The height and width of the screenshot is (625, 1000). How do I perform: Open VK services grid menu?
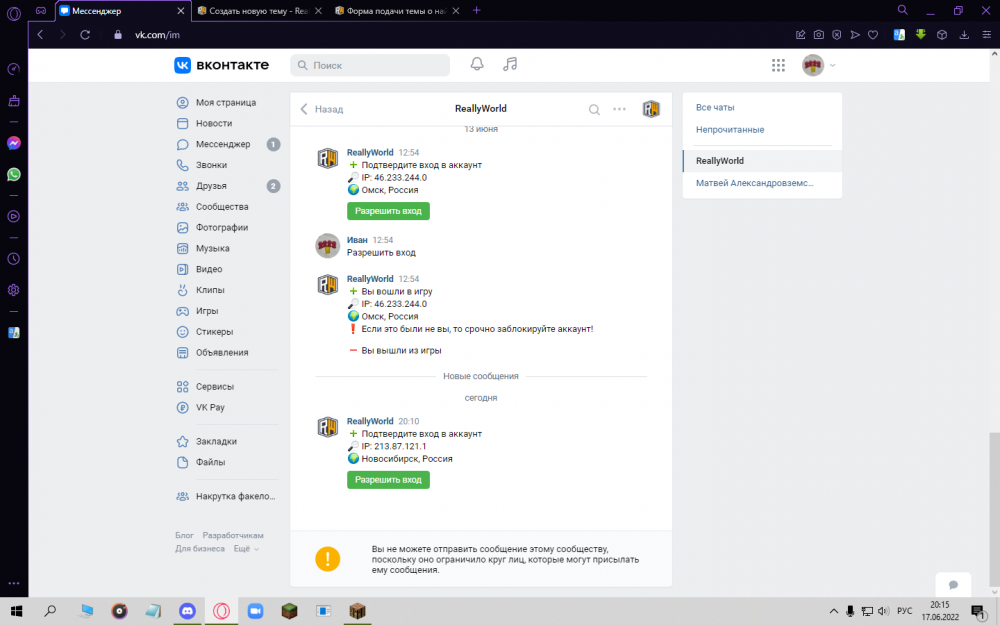pyautogui.click(x=778, y=65)
